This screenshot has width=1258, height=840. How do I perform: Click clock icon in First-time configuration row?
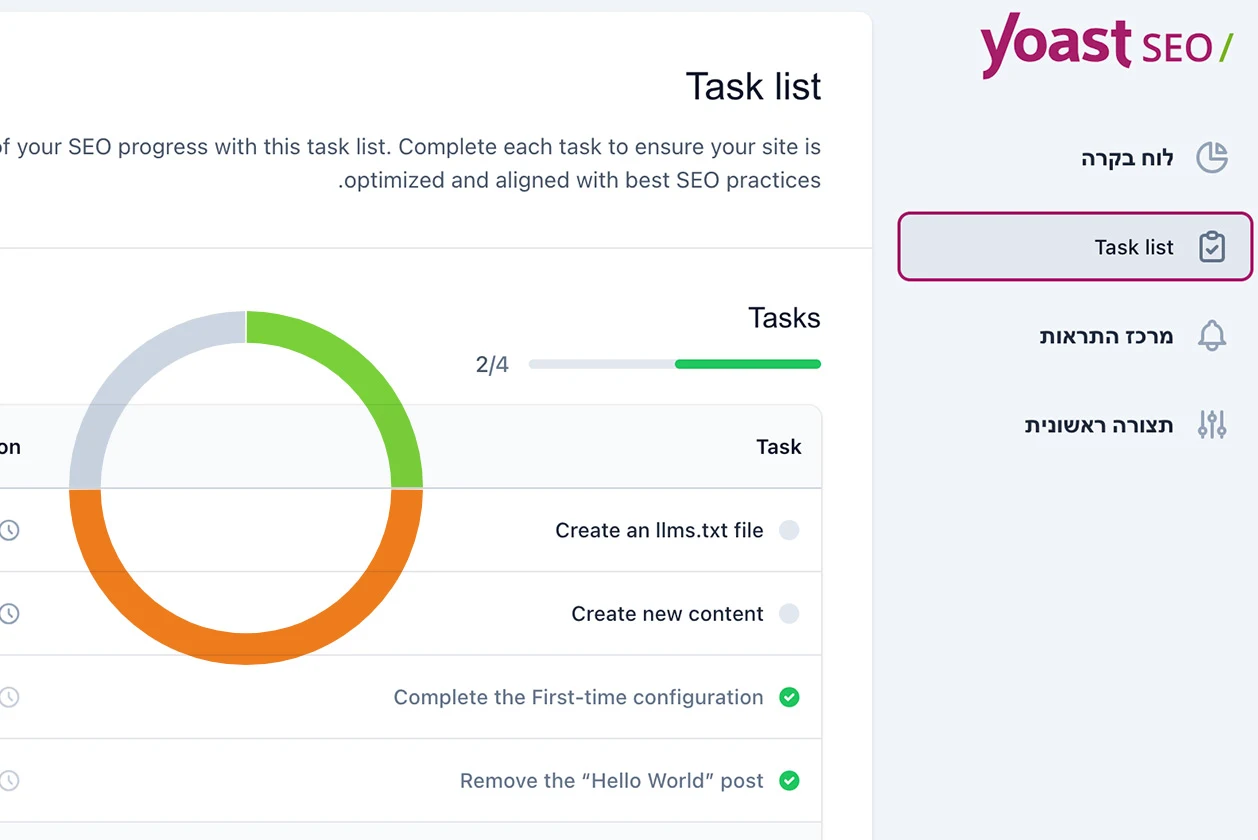point(9,697)
